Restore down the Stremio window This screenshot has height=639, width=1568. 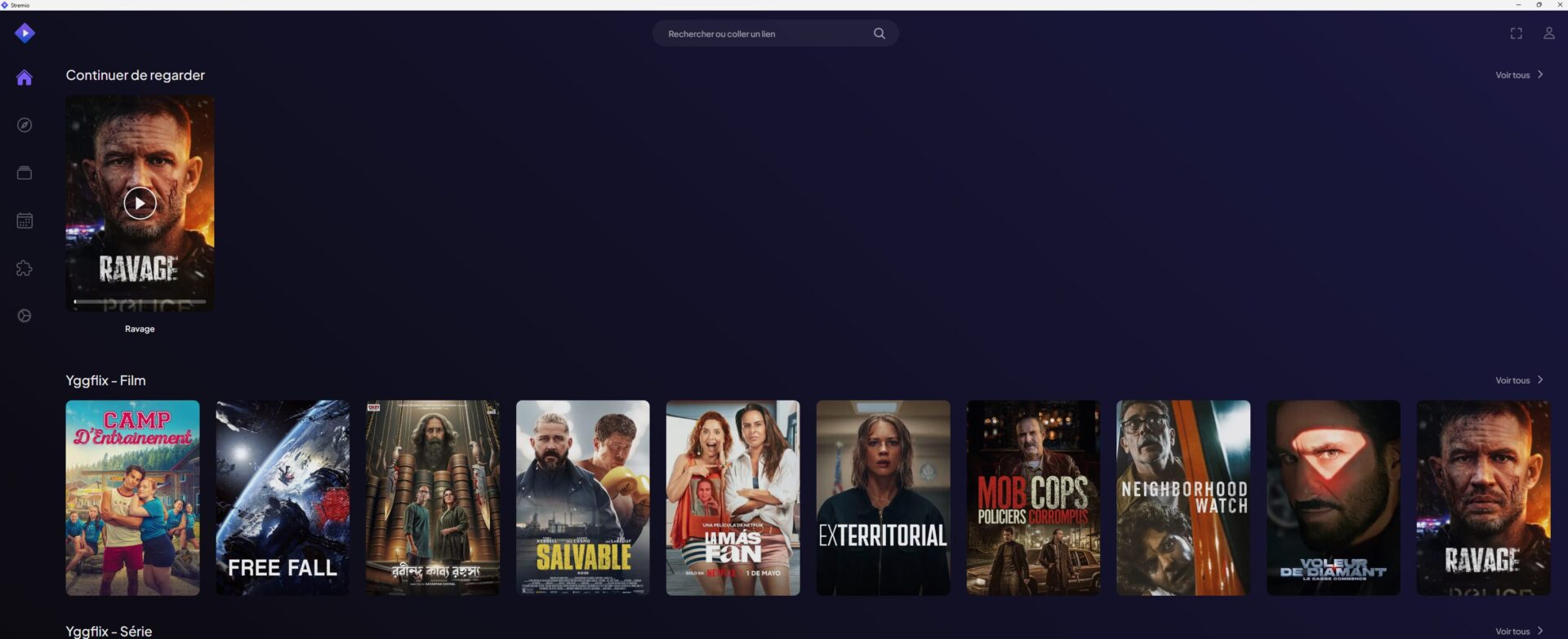pyautogui.click(x=1539, y=5)
